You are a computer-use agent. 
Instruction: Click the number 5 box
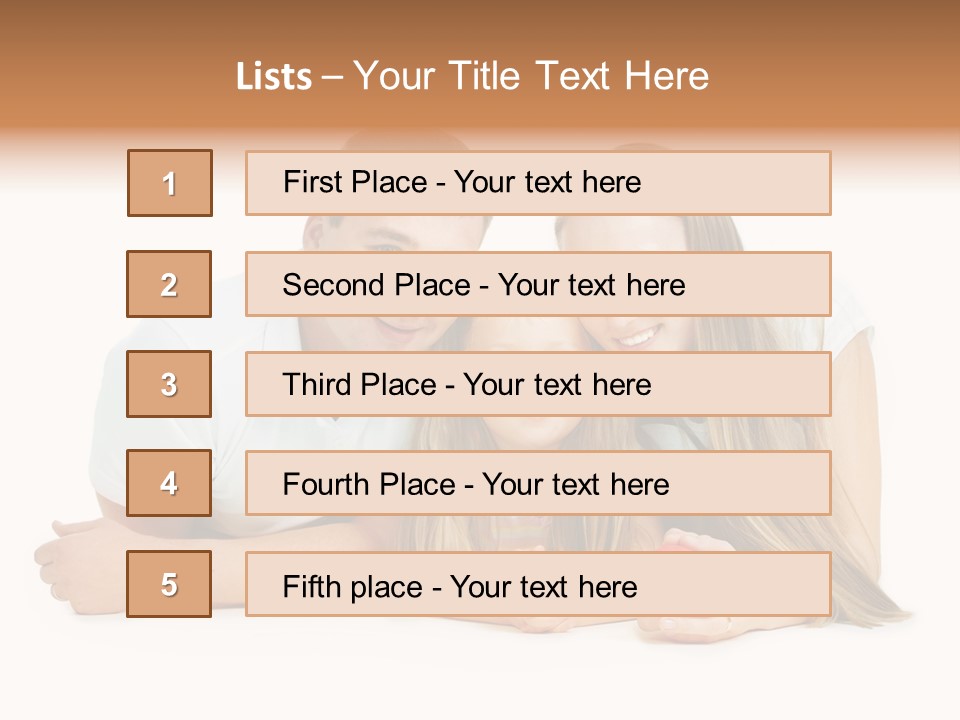click(x=169, y=584)
